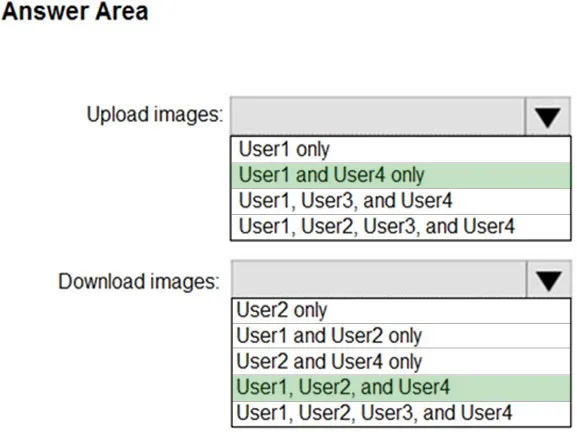Image resolution: width=577 pixels, height=432 pixels.
Task: Select 'User1 only' in the Upload list
Action: (x=401, y=149)
